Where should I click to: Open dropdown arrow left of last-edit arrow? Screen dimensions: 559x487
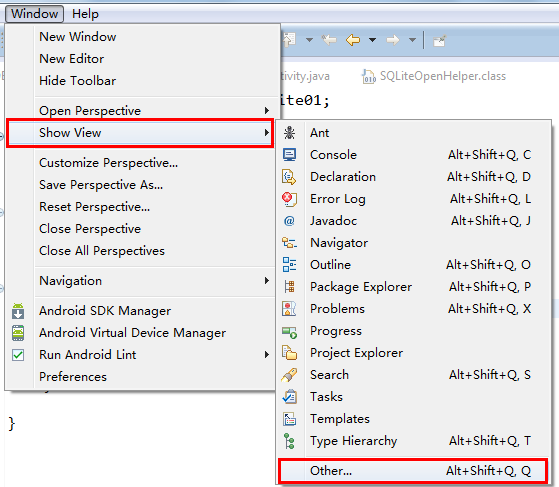point(309,40)
